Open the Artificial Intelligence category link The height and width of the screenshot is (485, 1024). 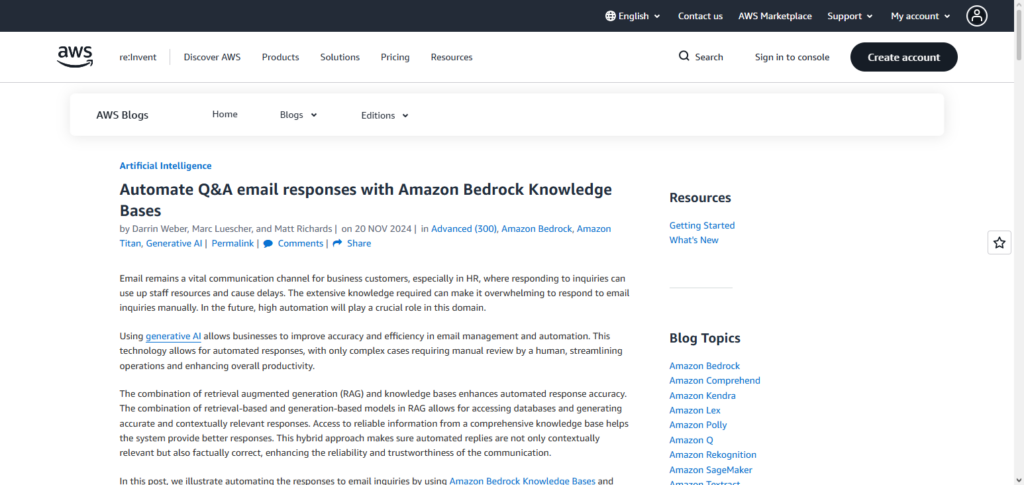pos(165,166)
